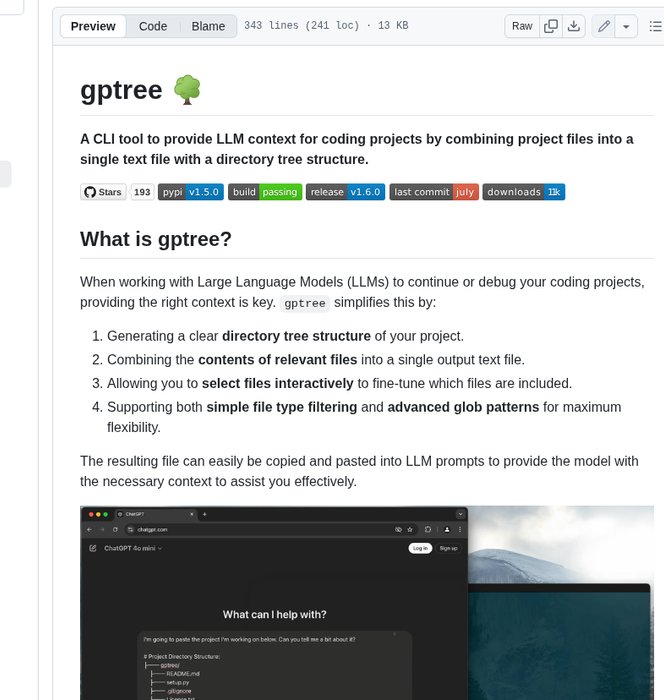
Task: Open the last commit july badge
Action: (x=434, y=192)
